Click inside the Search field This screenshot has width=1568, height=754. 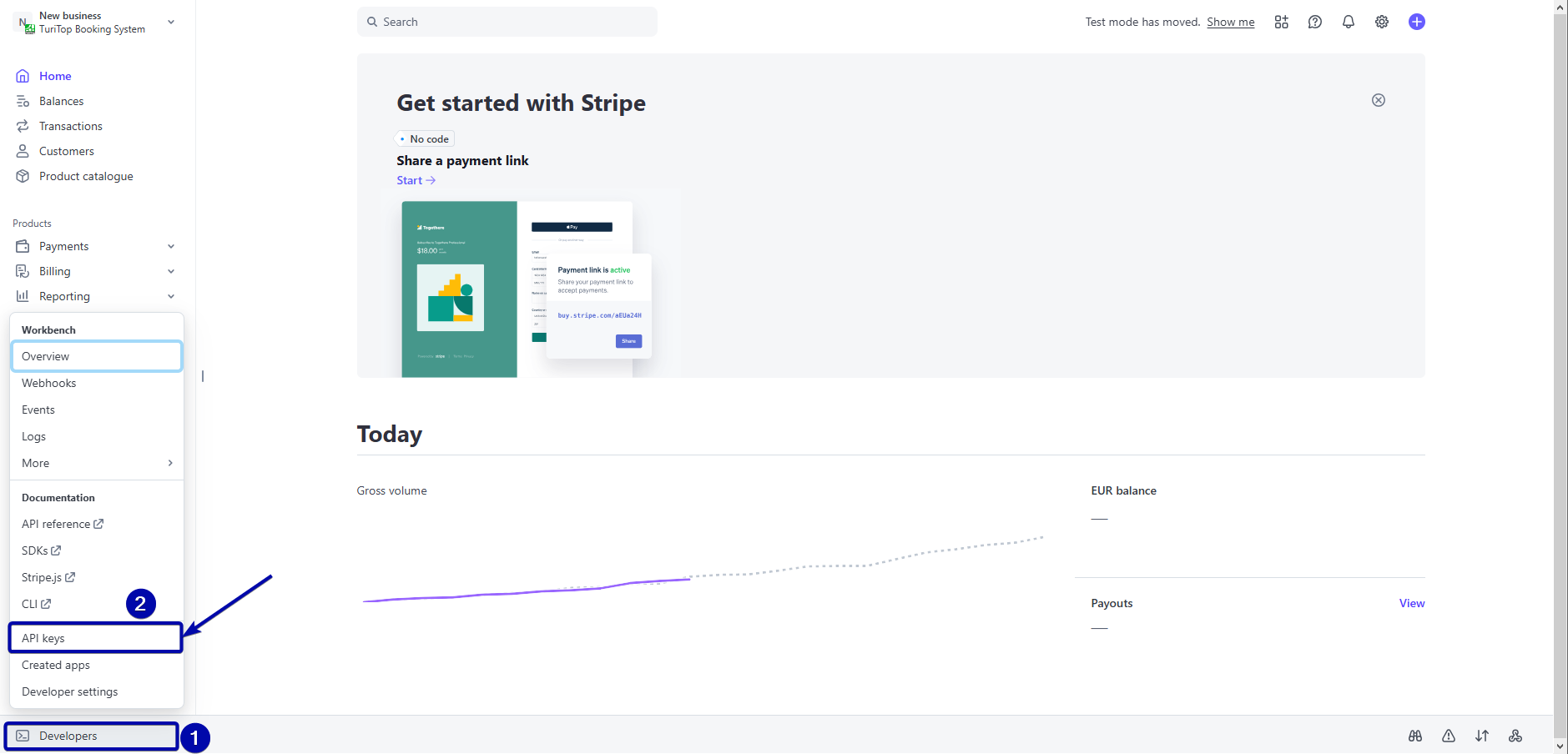pos(507,21)
